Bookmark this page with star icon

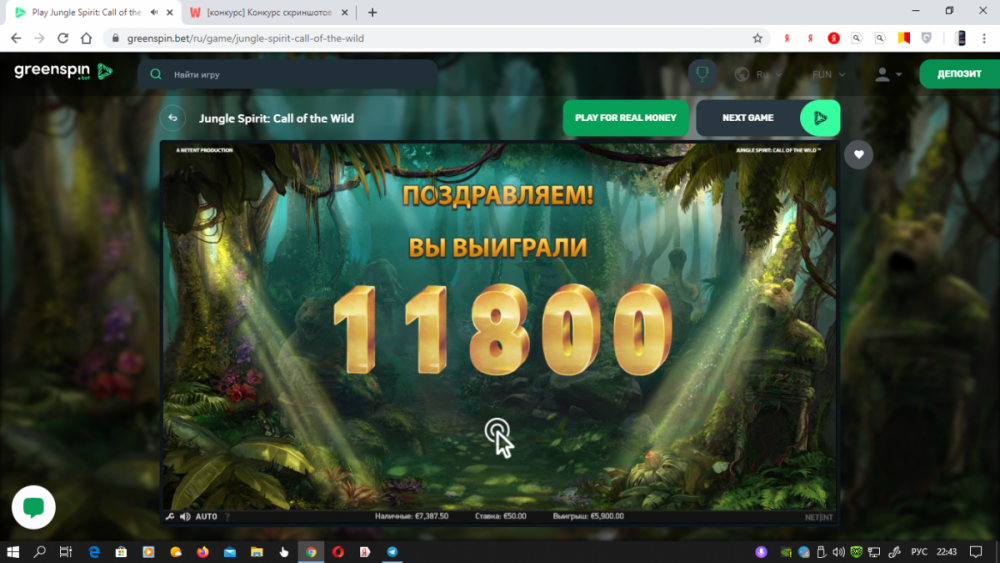pos(757,38)
